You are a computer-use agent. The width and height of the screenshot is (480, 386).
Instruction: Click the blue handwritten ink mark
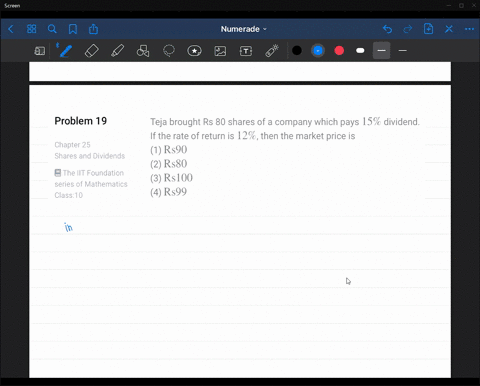(68, 227)
